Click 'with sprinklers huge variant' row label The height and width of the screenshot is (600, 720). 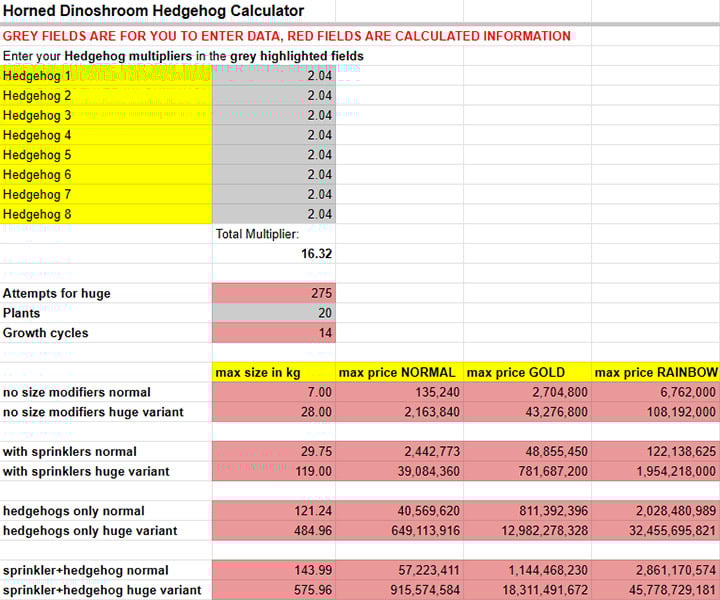coord(86,471)
